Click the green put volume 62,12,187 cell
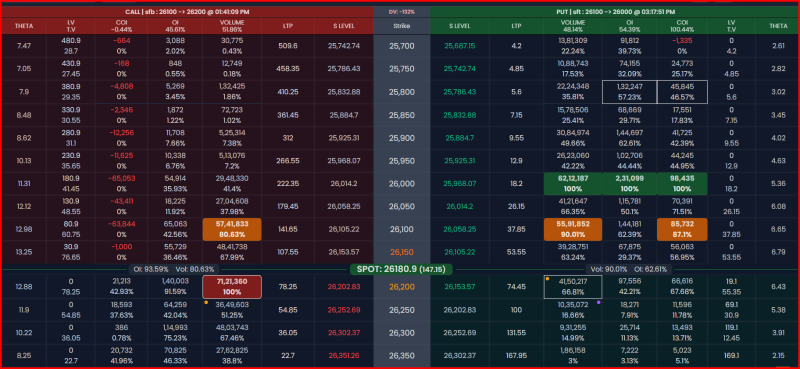Viewport: 800px width, 369px height. [x=573, y=183]
